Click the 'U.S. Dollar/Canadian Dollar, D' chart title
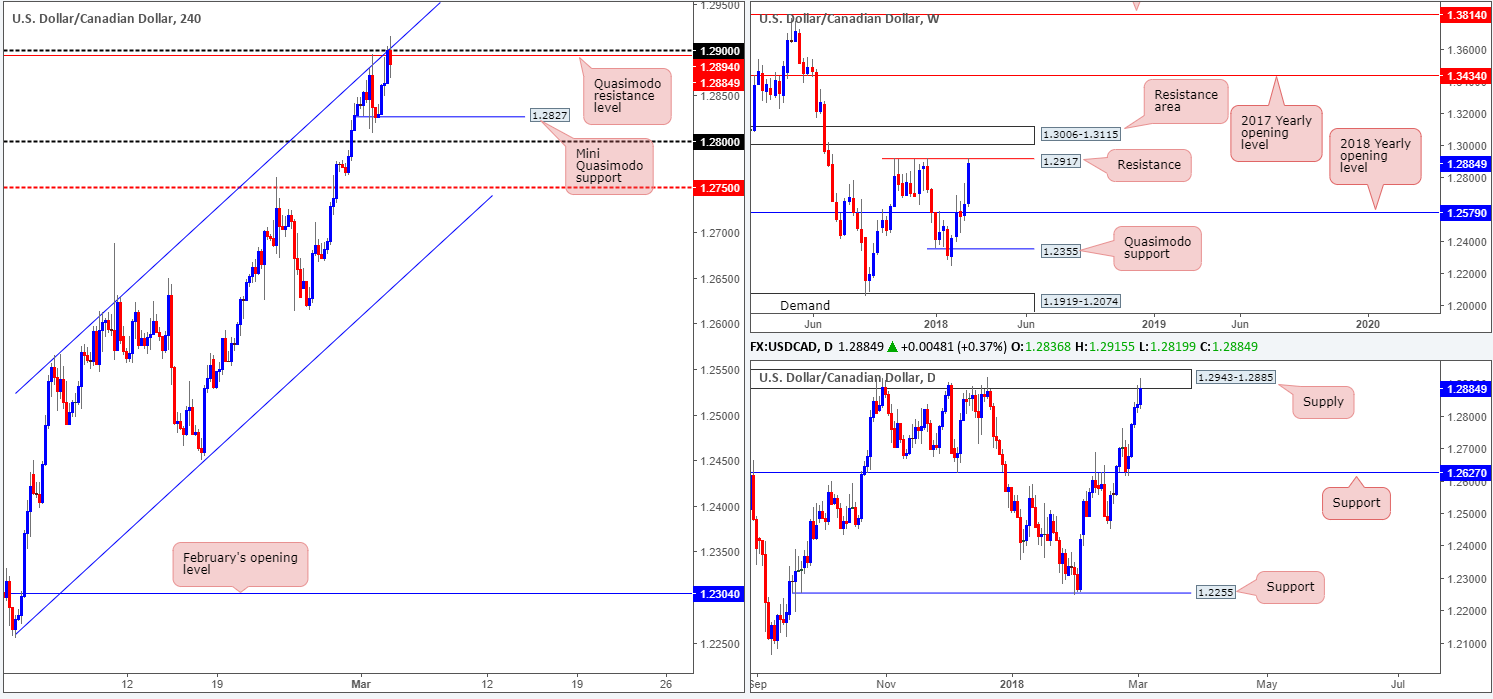 (x=849, y=376)
